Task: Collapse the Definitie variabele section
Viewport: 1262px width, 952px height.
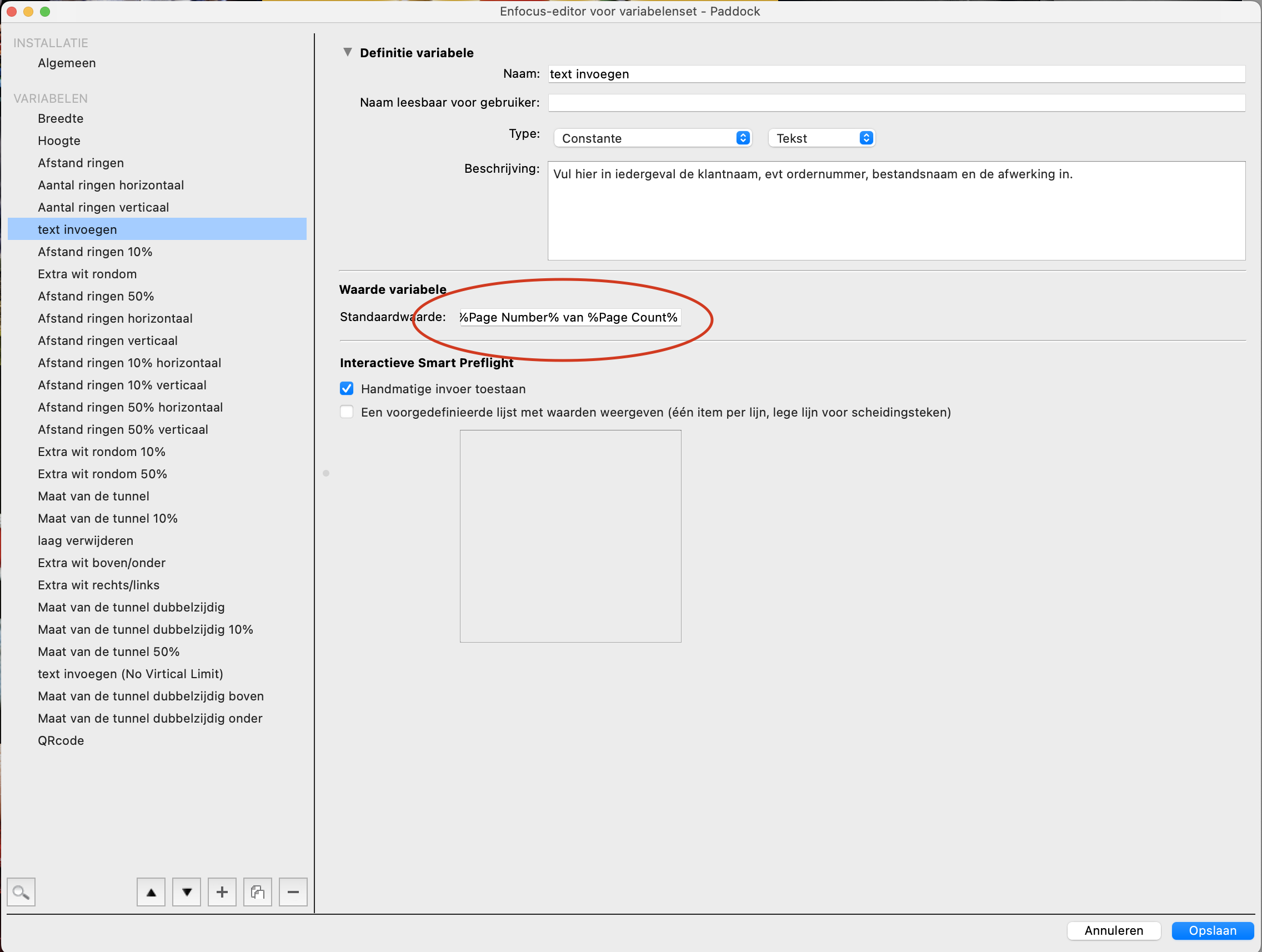Action: [x=348, y=52]
